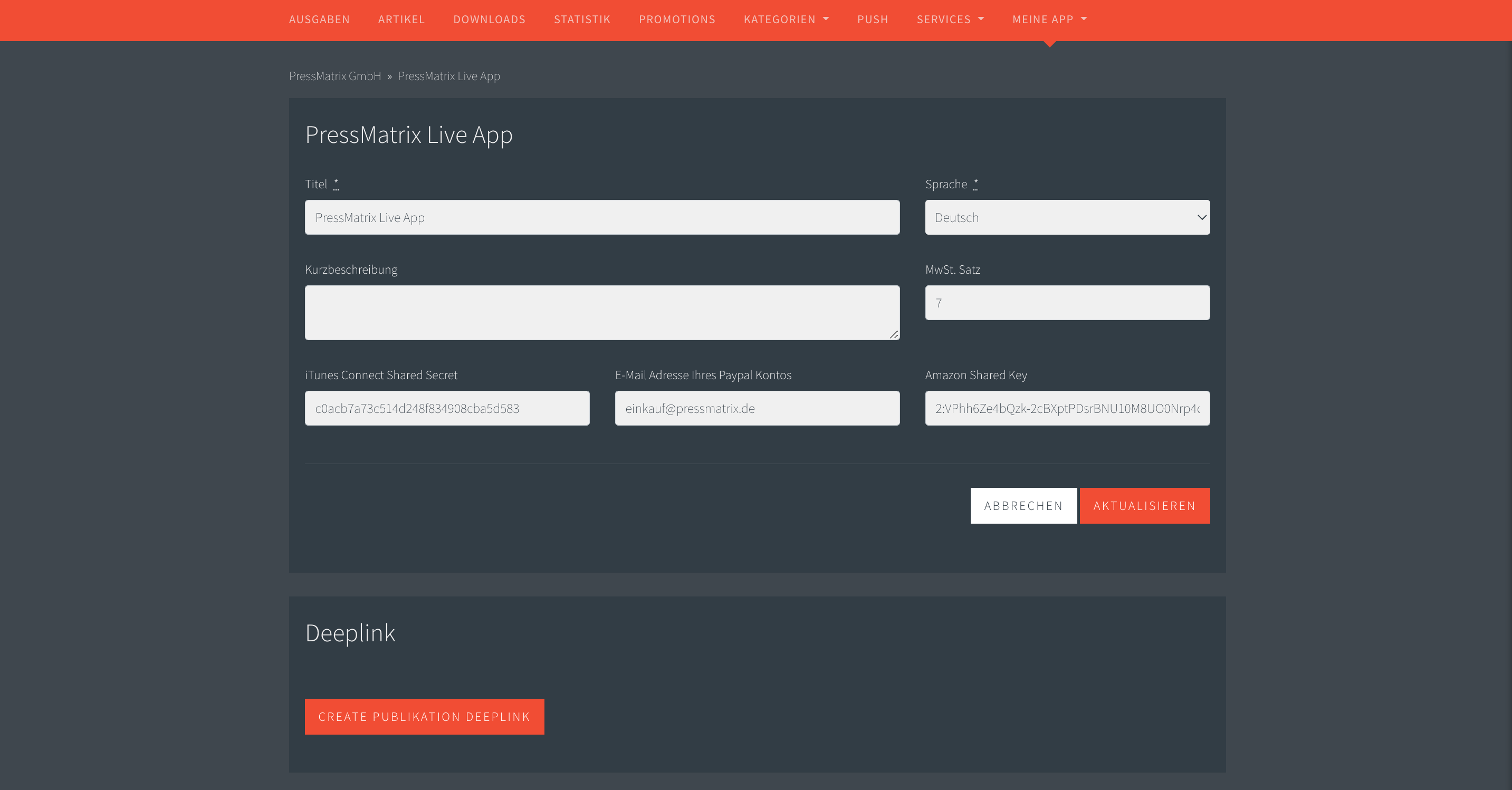Expand the Meine App dropdown

(1049, 20)
